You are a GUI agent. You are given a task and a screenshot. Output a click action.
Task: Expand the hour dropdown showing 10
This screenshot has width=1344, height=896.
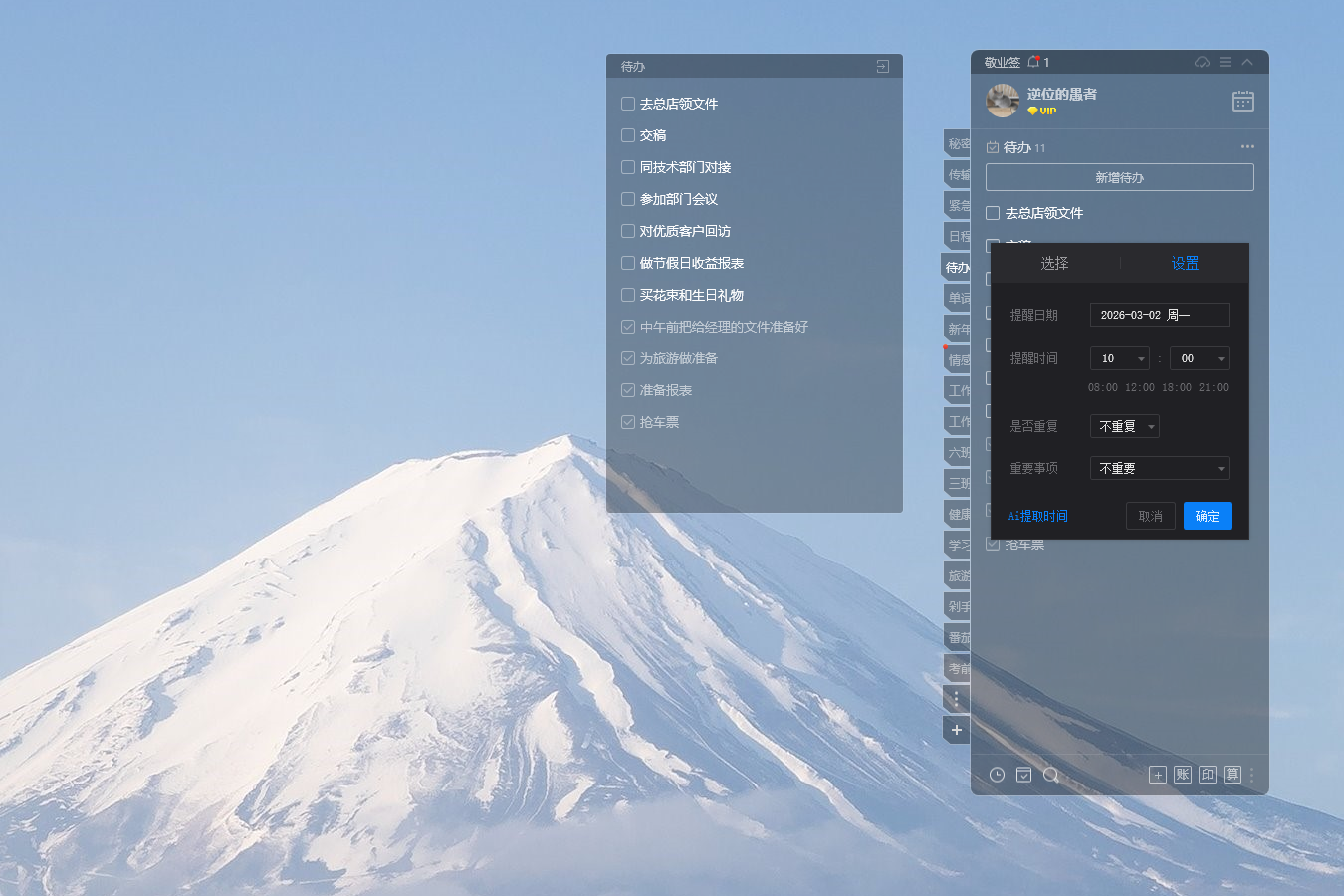click(1119, 358)
